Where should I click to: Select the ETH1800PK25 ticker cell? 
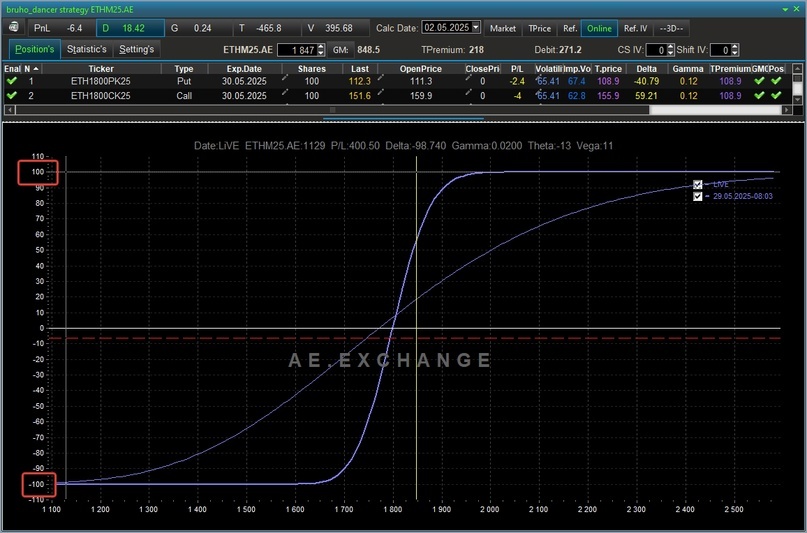coord(101,81)
